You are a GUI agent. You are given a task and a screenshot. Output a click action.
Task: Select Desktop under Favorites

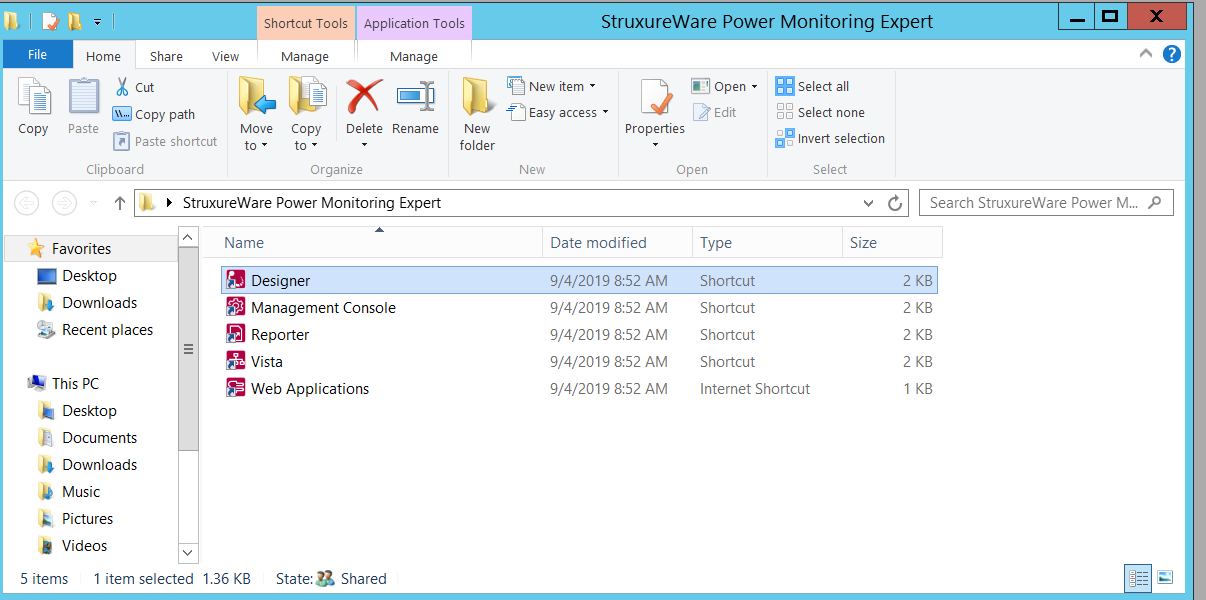pyautogui.click(x=89, y=276)
